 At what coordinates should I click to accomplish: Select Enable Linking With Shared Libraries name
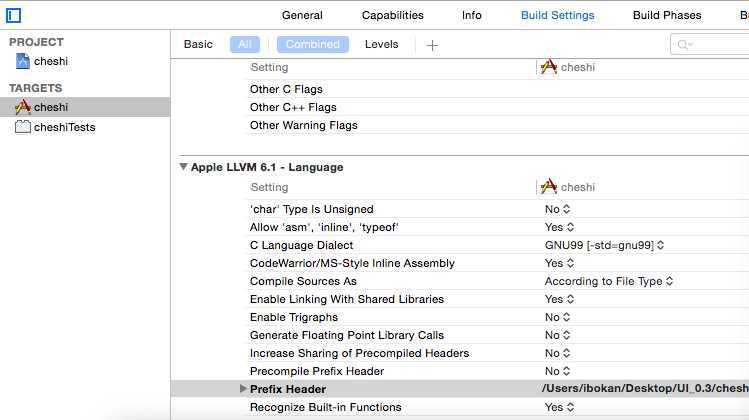click(x=347, y=299)
